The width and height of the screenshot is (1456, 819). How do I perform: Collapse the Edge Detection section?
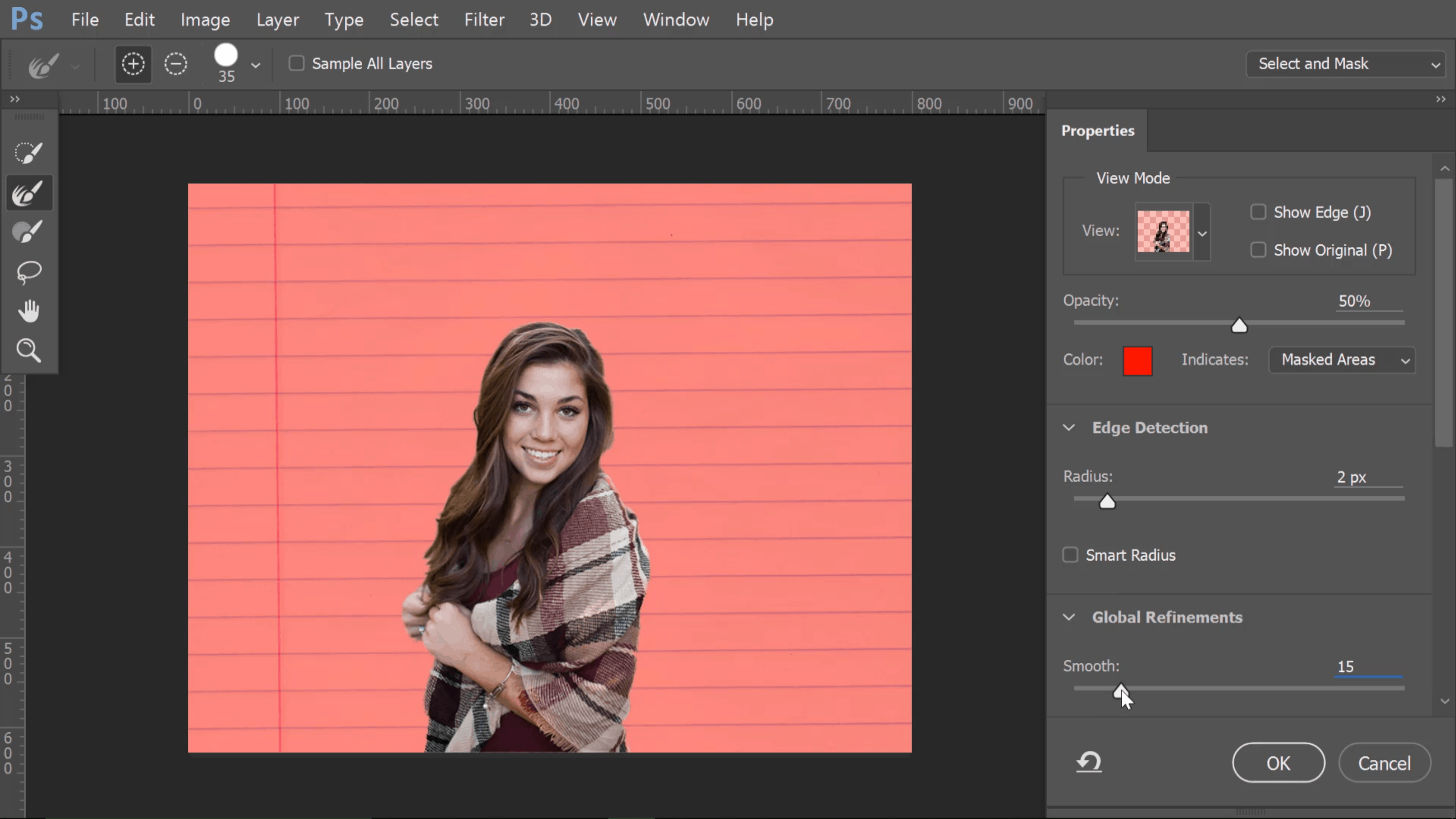click(x=1069, y=427)
